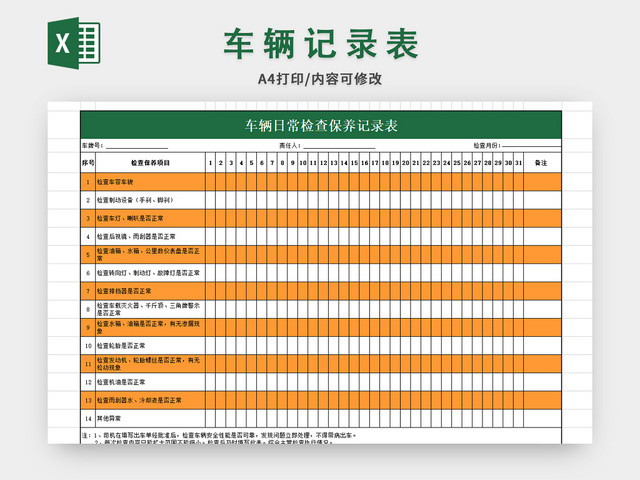The height and width of the screenshot is (480, 640).
Task: Select the 备注 column header
Action: point(542,162)
